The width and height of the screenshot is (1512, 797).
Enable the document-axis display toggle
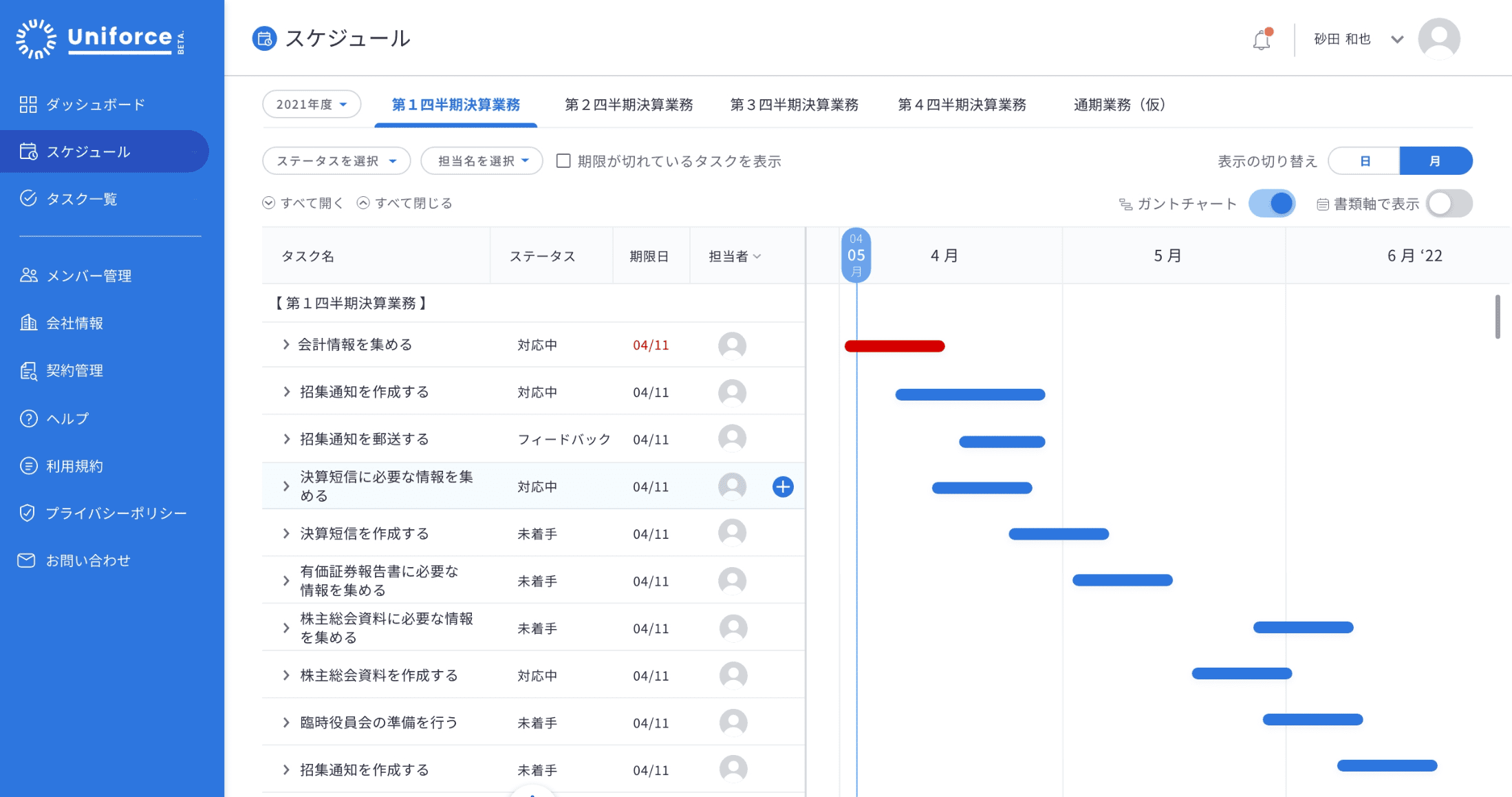[1449, 204]
